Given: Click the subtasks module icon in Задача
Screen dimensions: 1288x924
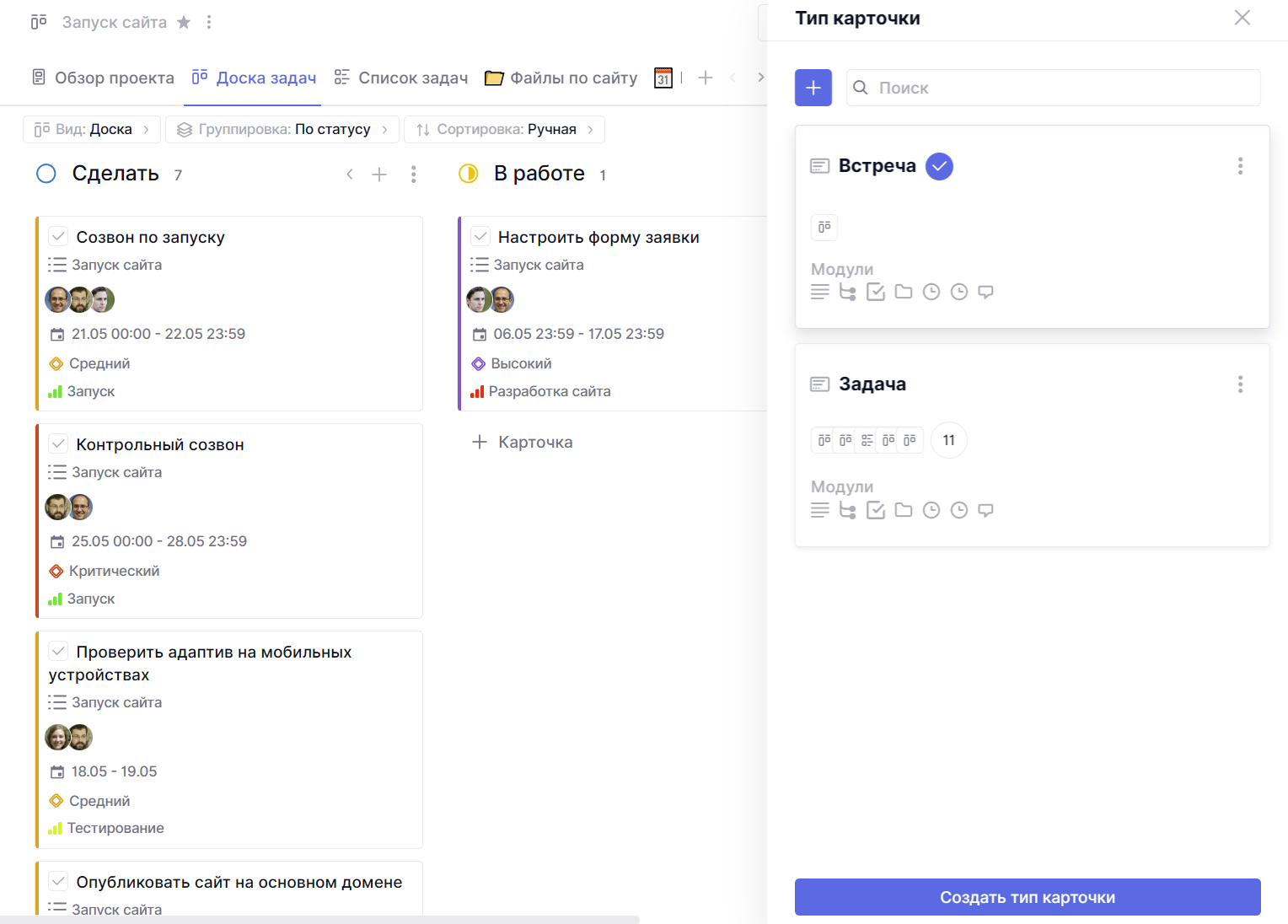Looking at the screenshot, I should click(x=848, y=510).
